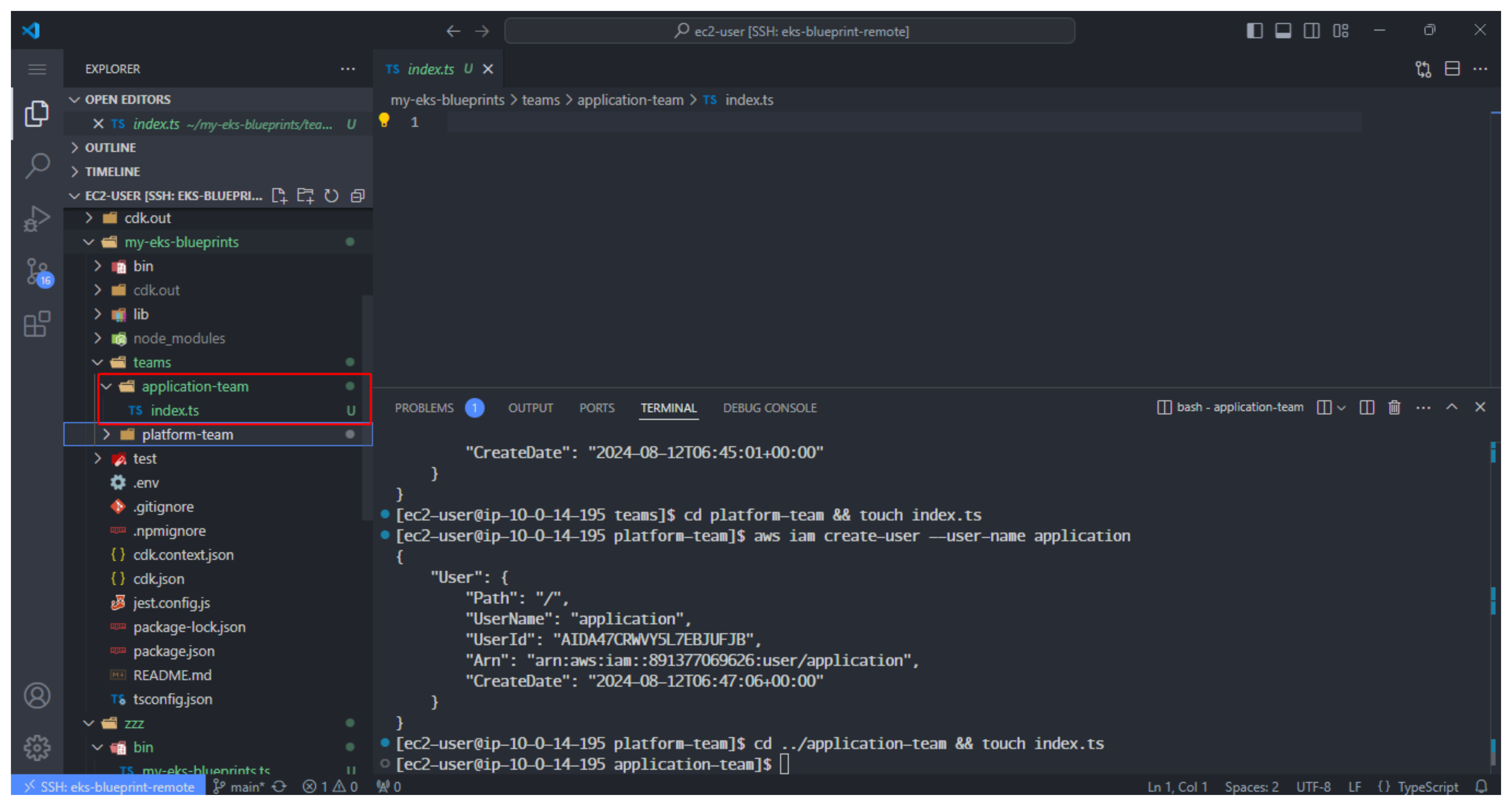Open the Extensions view
1512x807 pixels.
point(36,324)
